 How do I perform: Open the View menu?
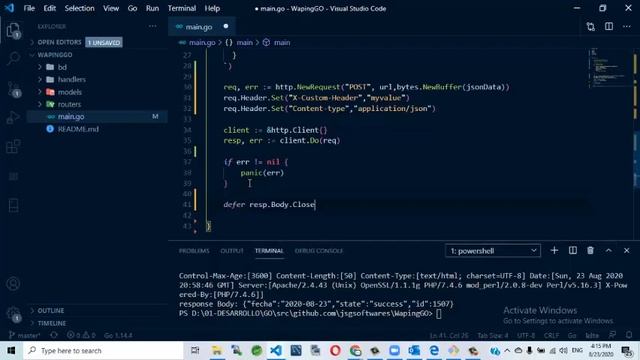pos(111,8)
